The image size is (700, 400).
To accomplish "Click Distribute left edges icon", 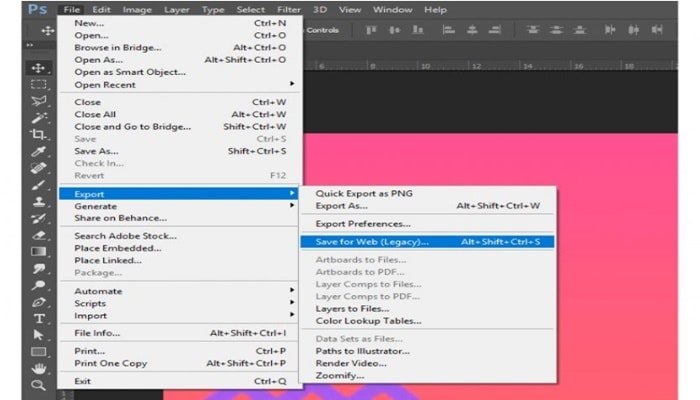I will 610,30.
